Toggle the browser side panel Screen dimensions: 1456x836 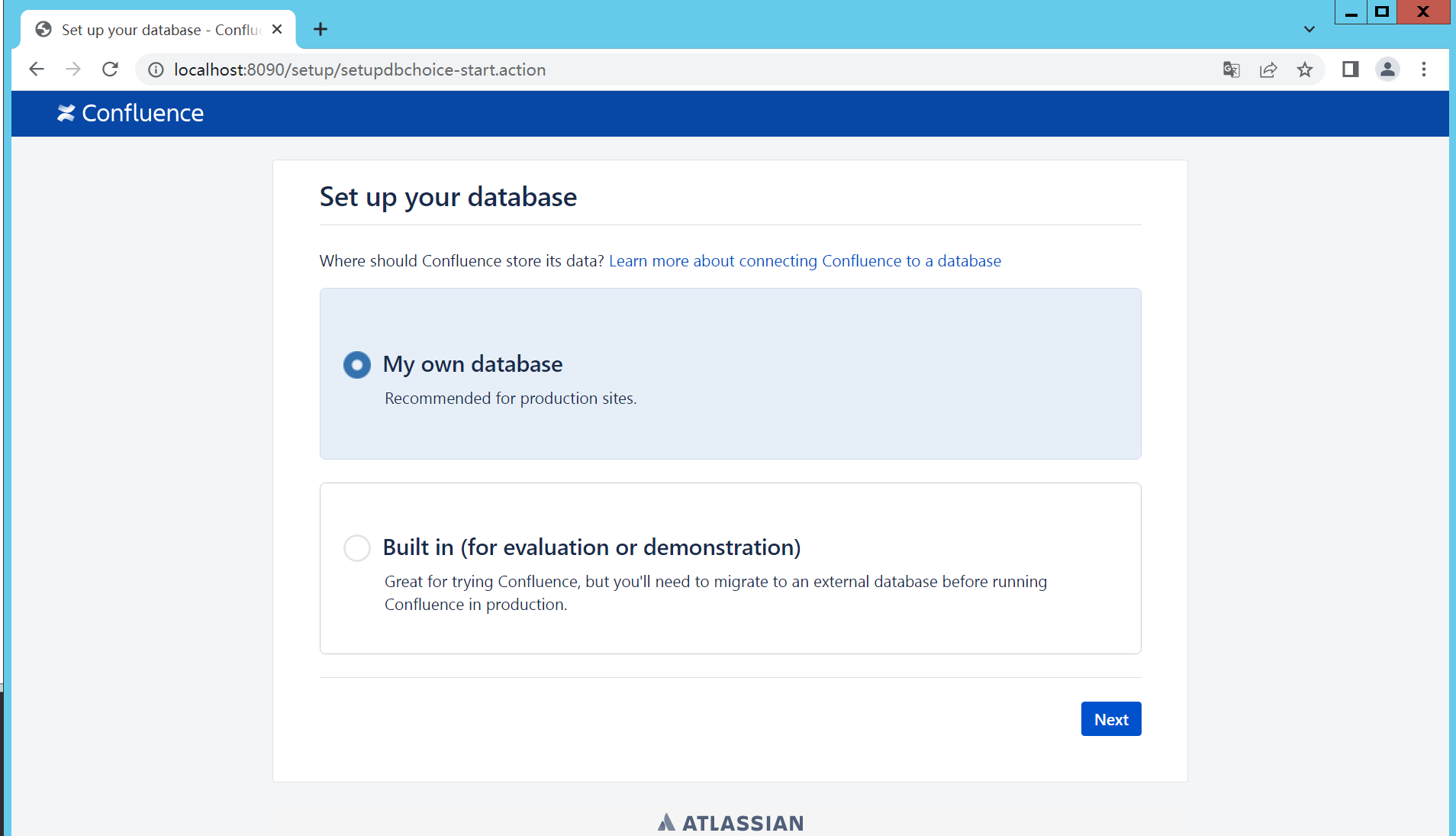coord(1351,69)
